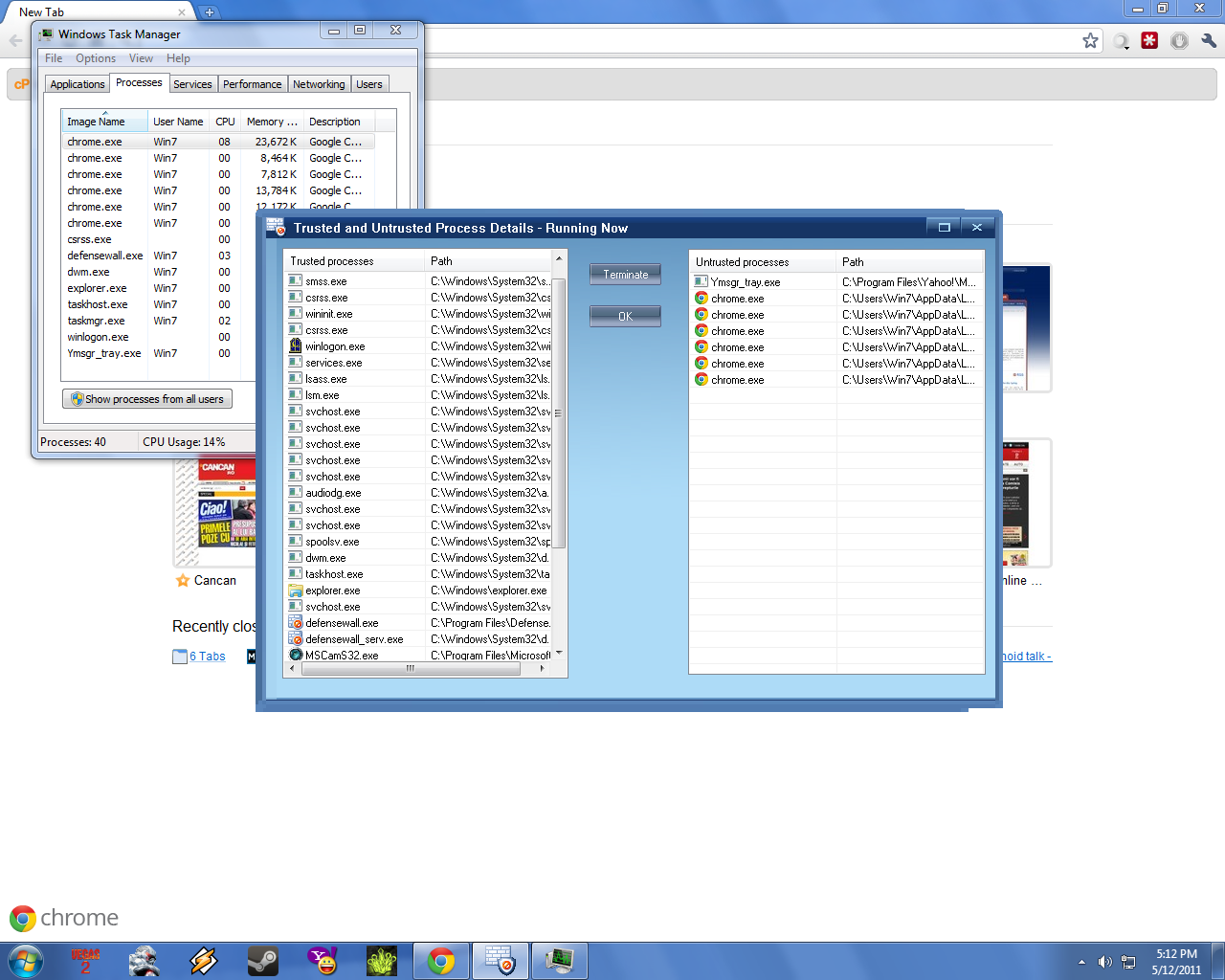The image size is (1225, 980).
Task: Open the Cancan site link
Action: 215,580
